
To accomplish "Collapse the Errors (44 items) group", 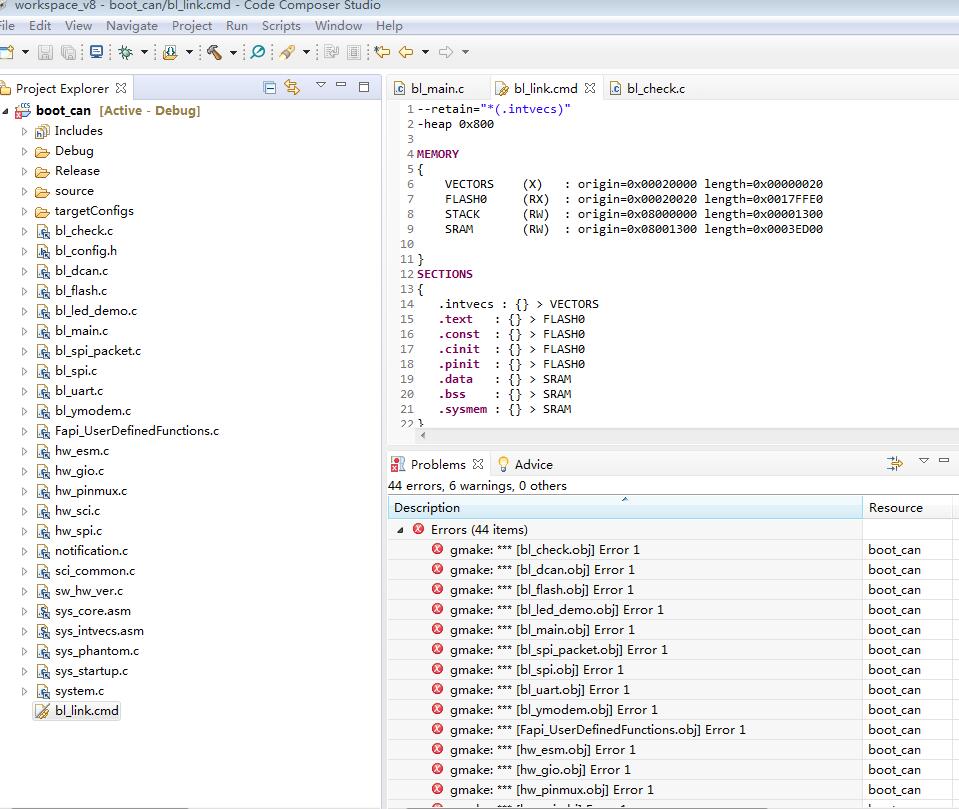I will [x=400, y=530].
